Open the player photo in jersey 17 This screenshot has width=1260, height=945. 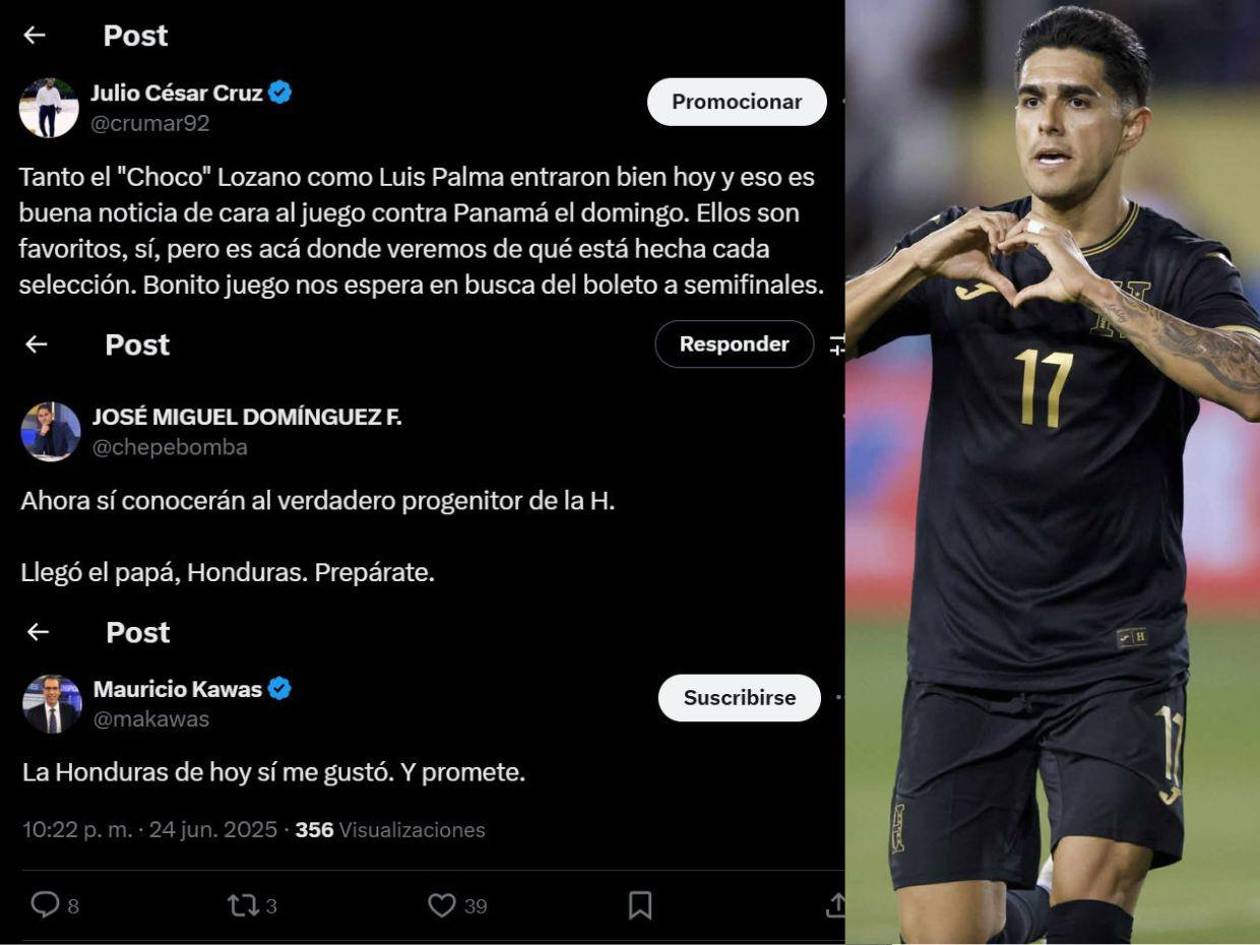pos(1052,472)
